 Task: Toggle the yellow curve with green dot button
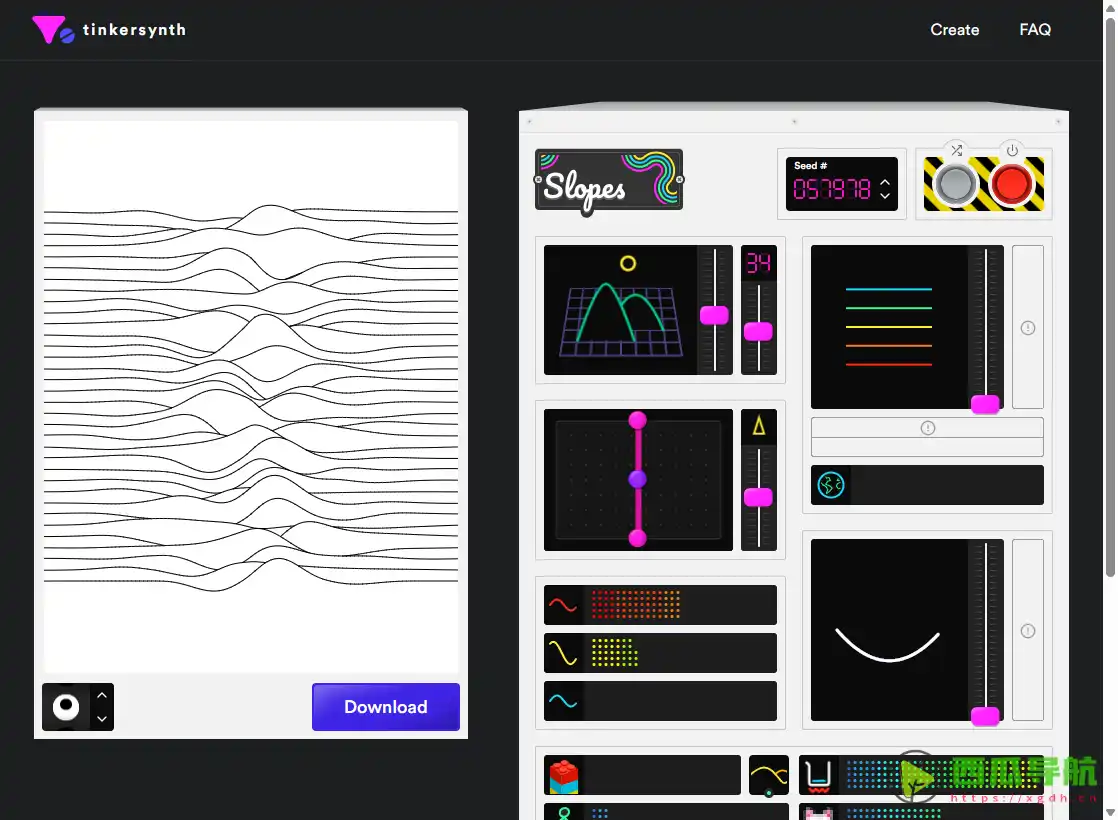tap(768, 775)
